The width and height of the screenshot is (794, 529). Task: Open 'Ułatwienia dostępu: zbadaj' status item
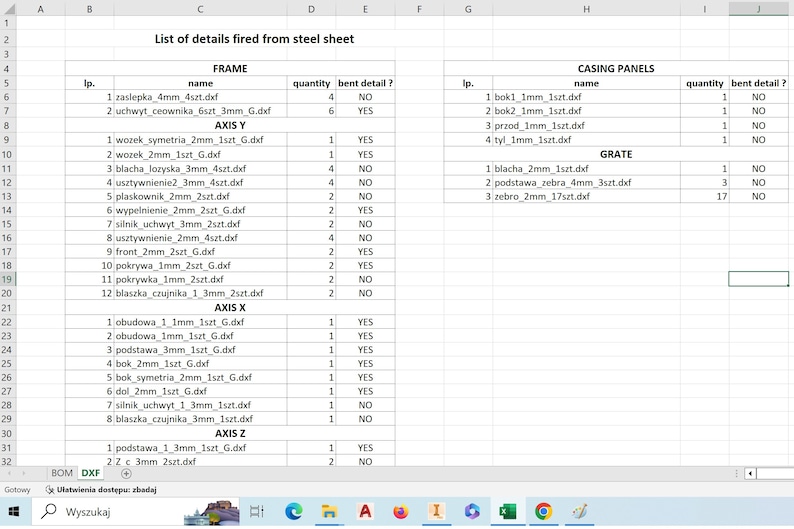(101, 490)
